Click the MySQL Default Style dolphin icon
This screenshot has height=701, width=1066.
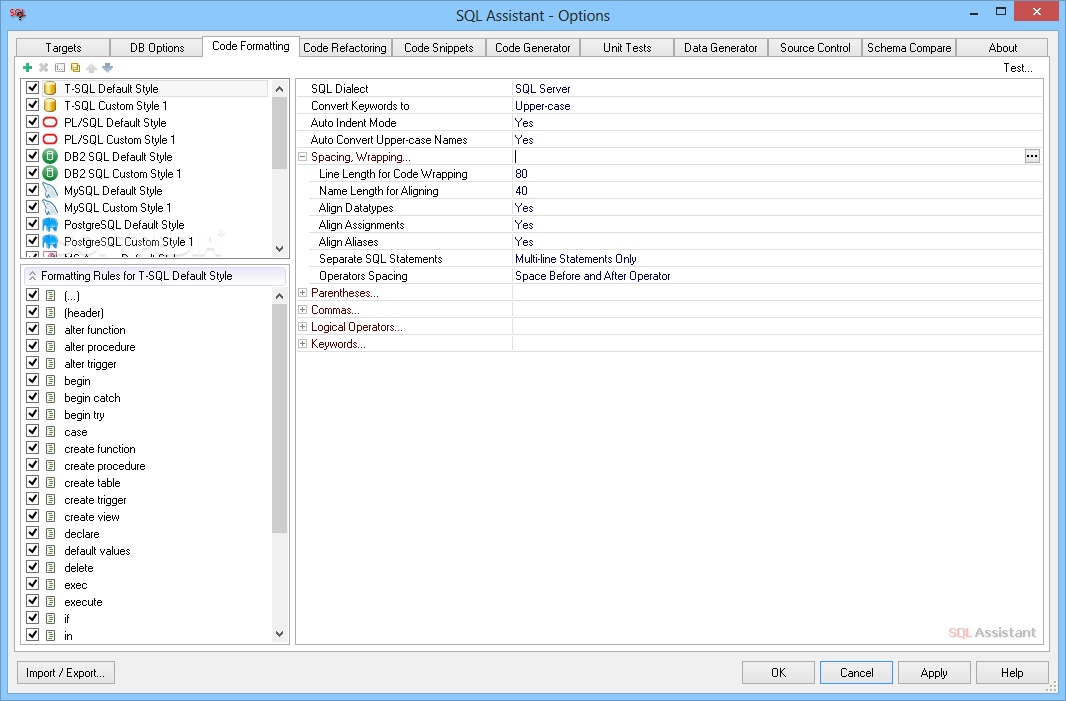coord(50,190)
